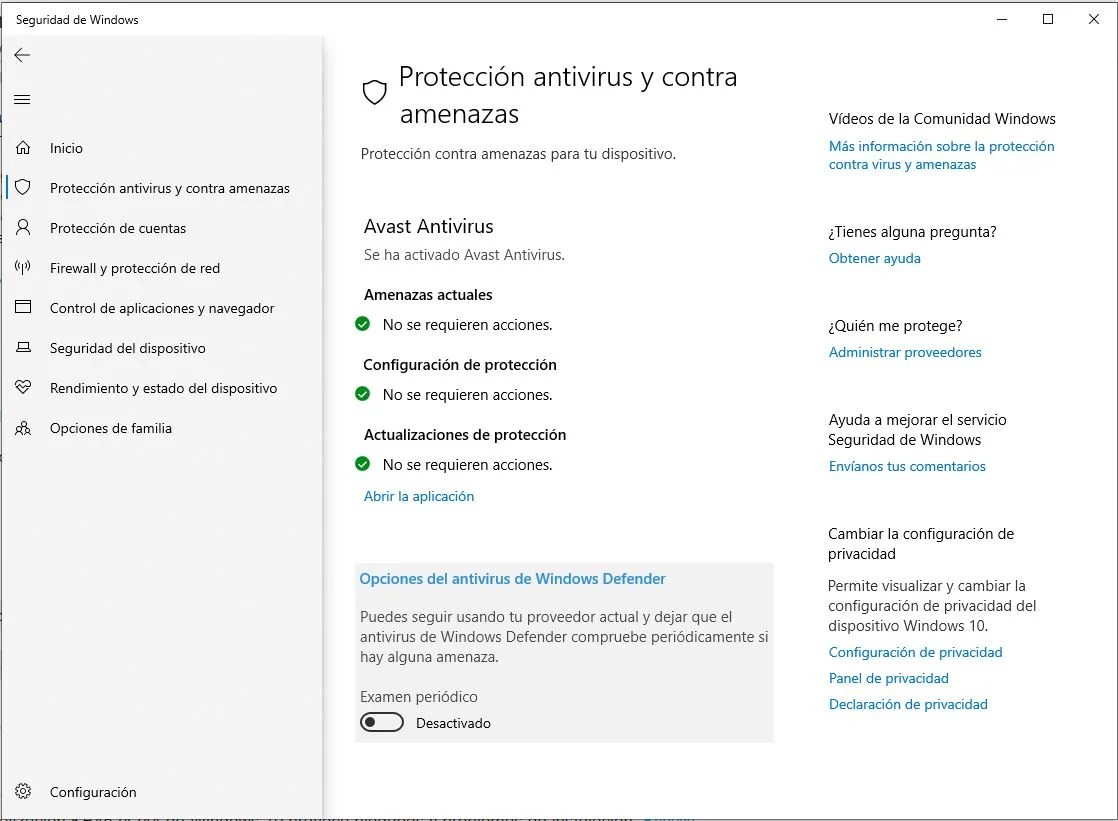Viewport: 1118px width, 821px height.
Task: Enable the Examen periódico toggle
Action: (382, 722)
